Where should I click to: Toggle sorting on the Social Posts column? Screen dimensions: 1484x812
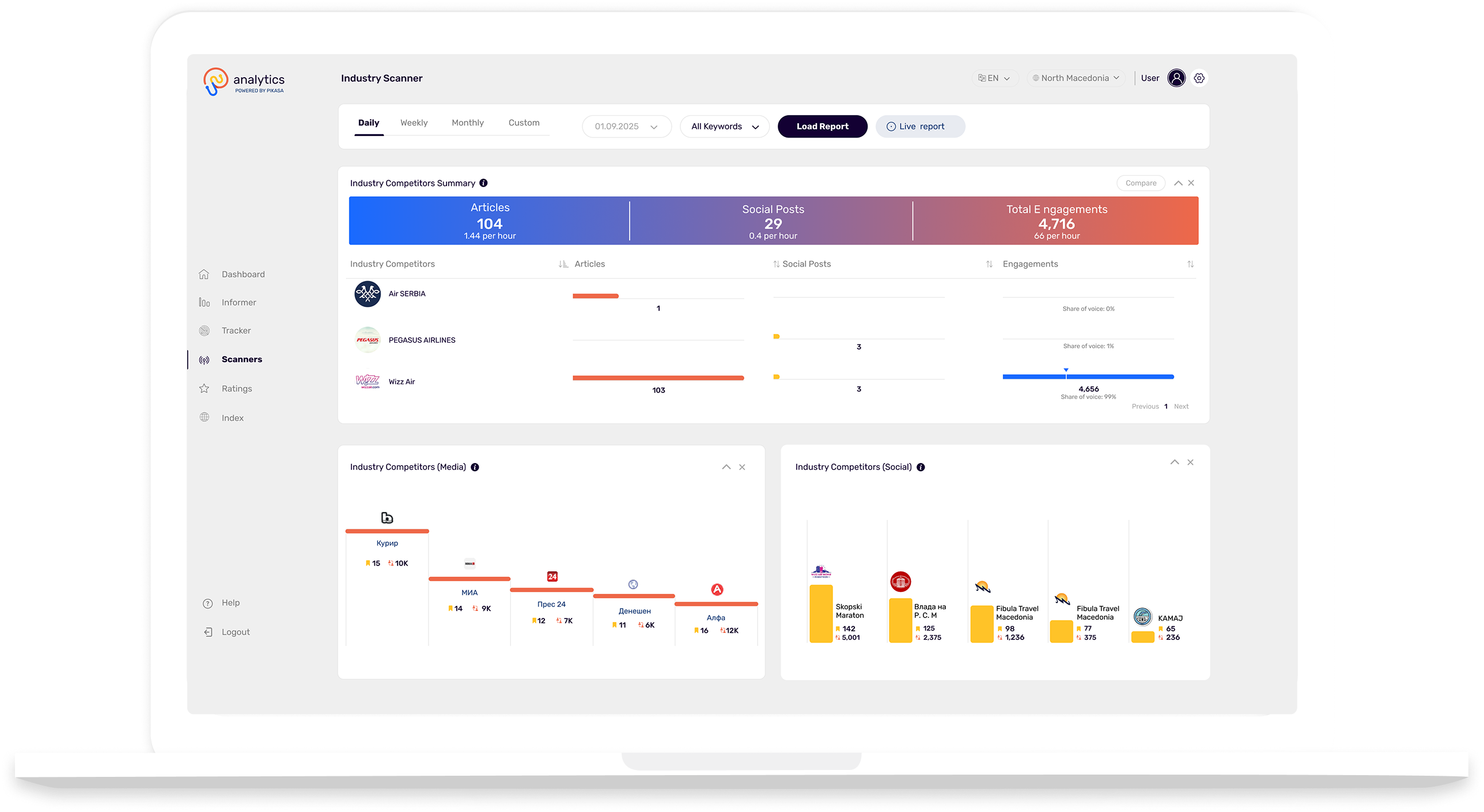[x=776, y=264]
